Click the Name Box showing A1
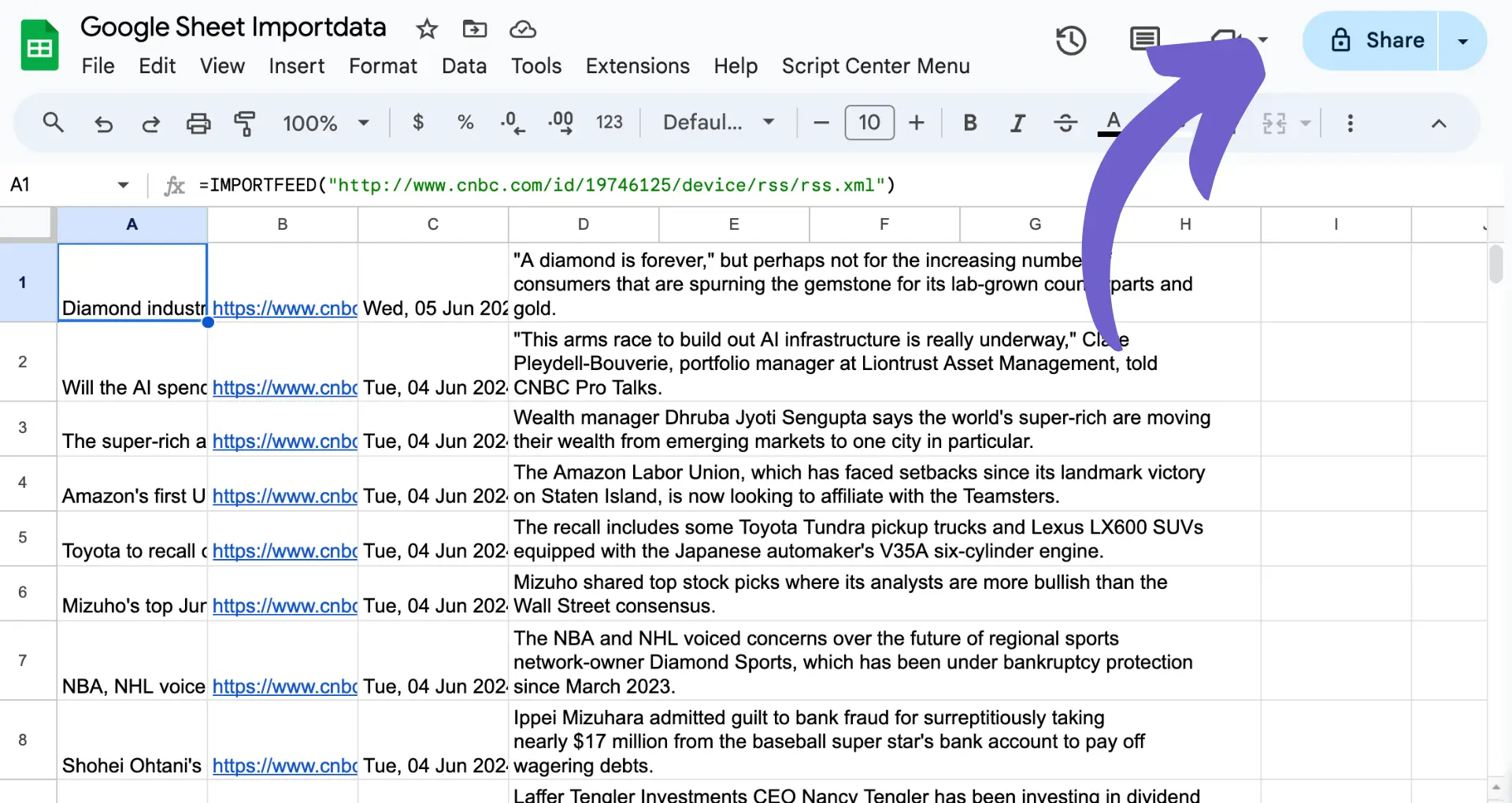 (x=59, y=185)
